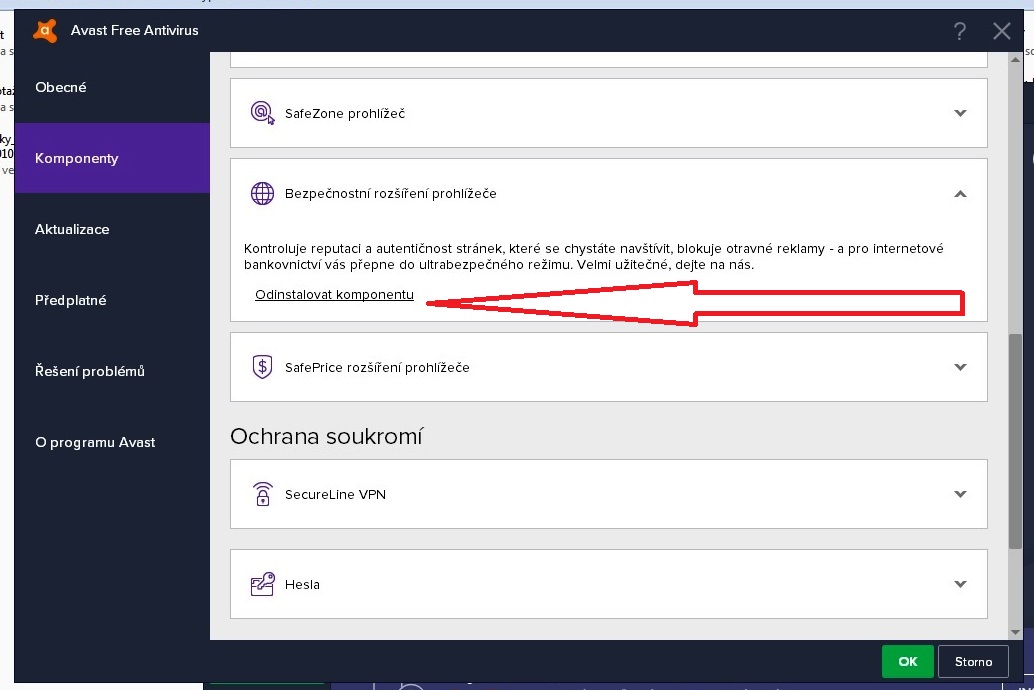Click the Avast Free Antivirus title text
Image resolution: width=1034 pixels, height=690 pixels.
(135, 30)
